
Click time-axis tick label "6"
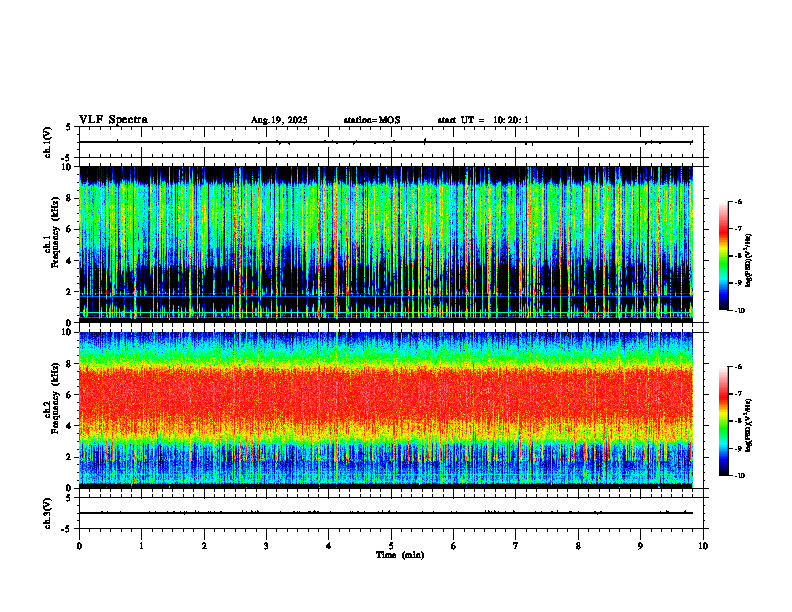click(453, 546)
